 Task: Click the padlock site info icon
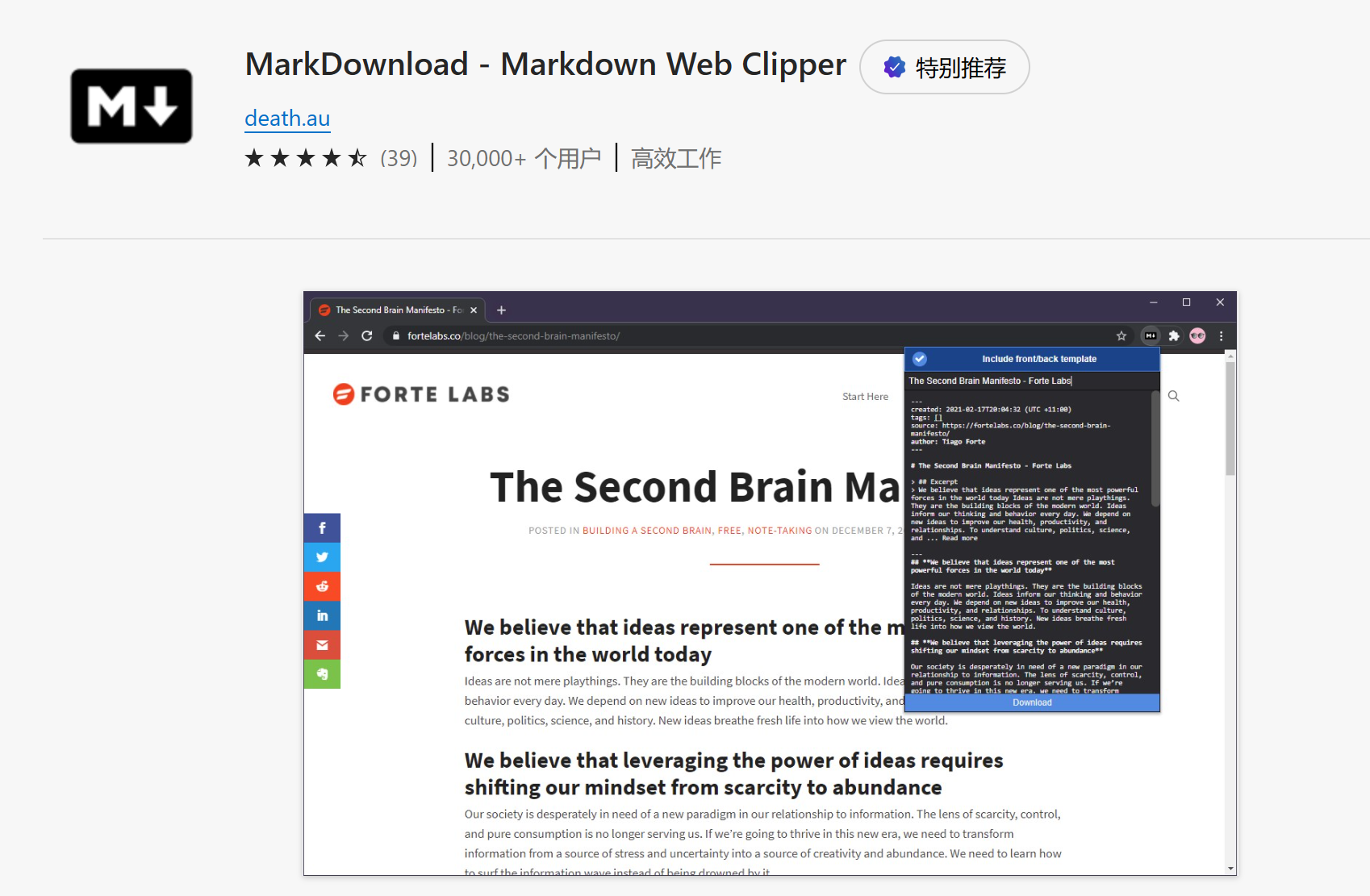coord(395,335)
